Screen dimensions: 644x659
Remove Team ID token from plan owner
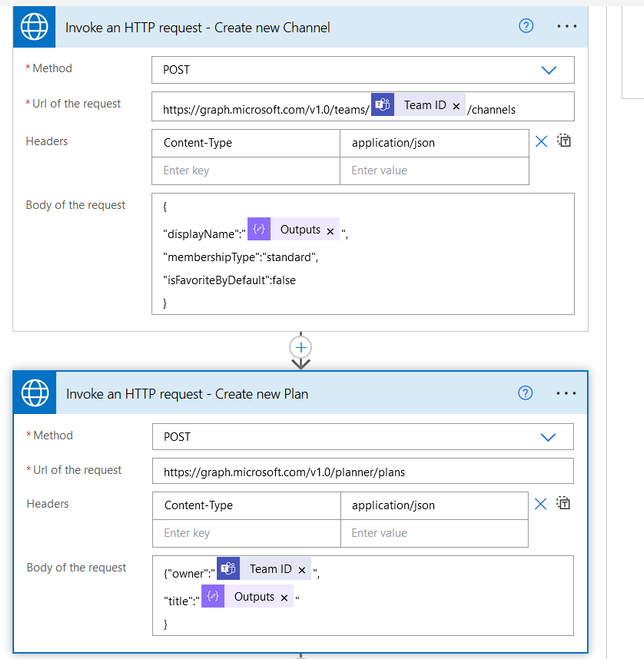[302, 570]
